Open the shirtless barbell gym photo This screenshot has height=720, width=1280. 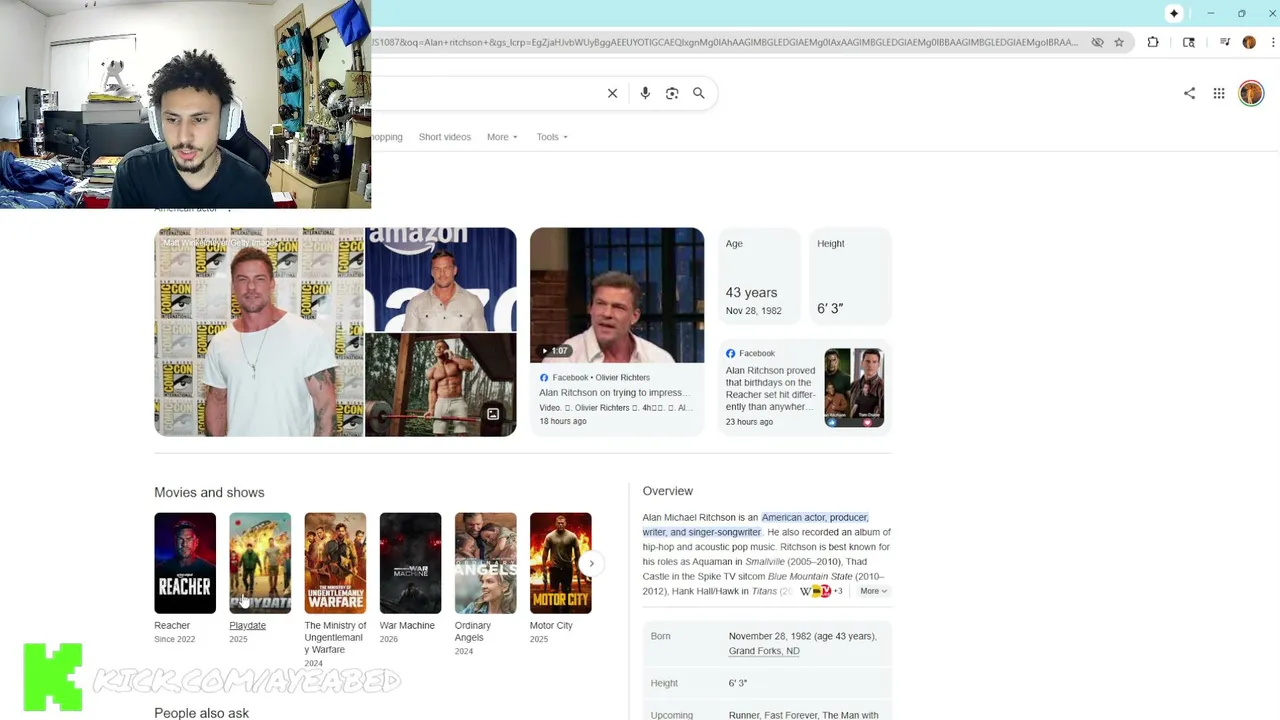tap(441, 385)
